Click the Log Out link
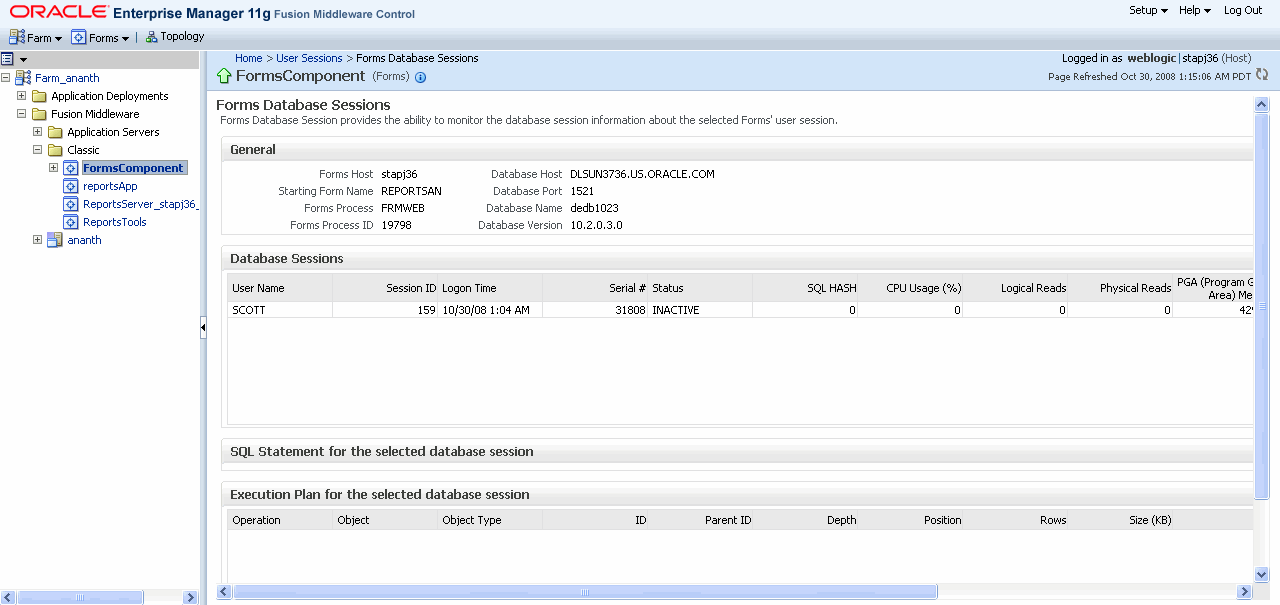 [x=1242, y=10]
